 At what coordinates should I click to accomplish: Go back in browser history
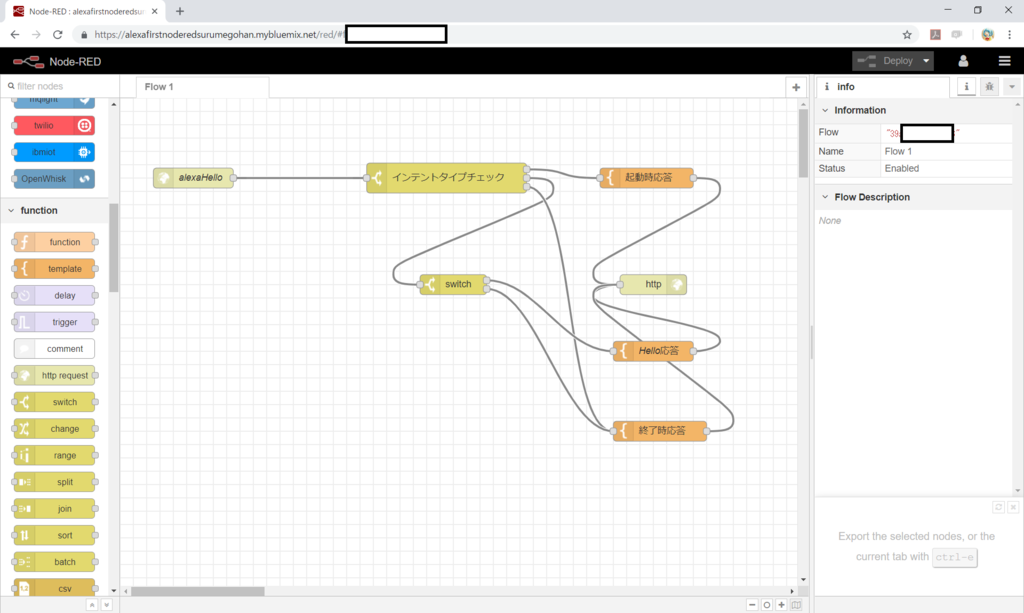pyautogui.click(x=15, y=35)
